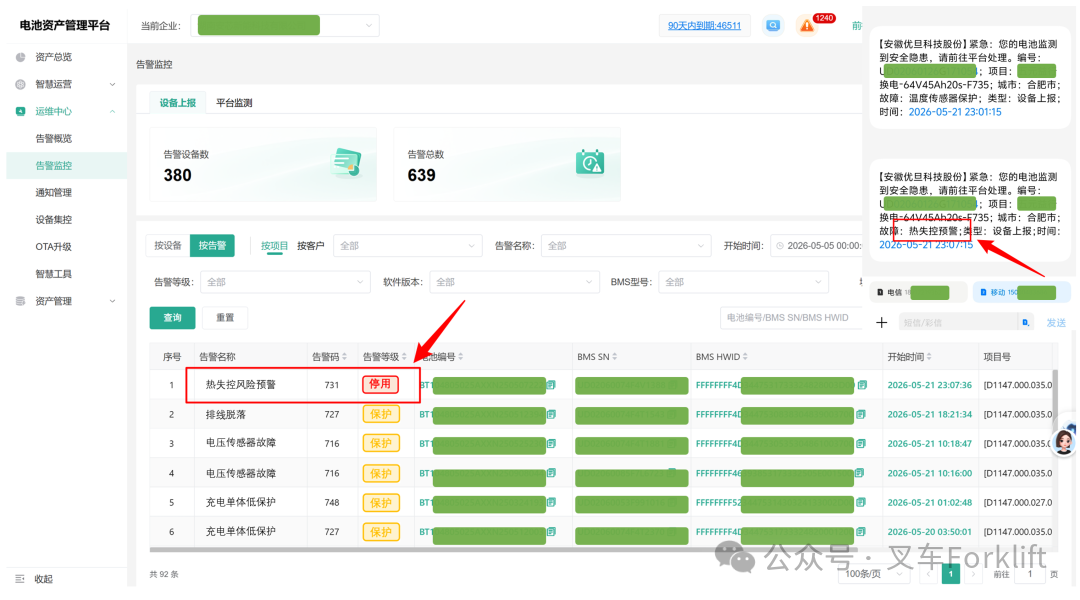Collapse the 运维中心 sidebar group
Viewport: 1080px width, 600px height.
(112, 111)
